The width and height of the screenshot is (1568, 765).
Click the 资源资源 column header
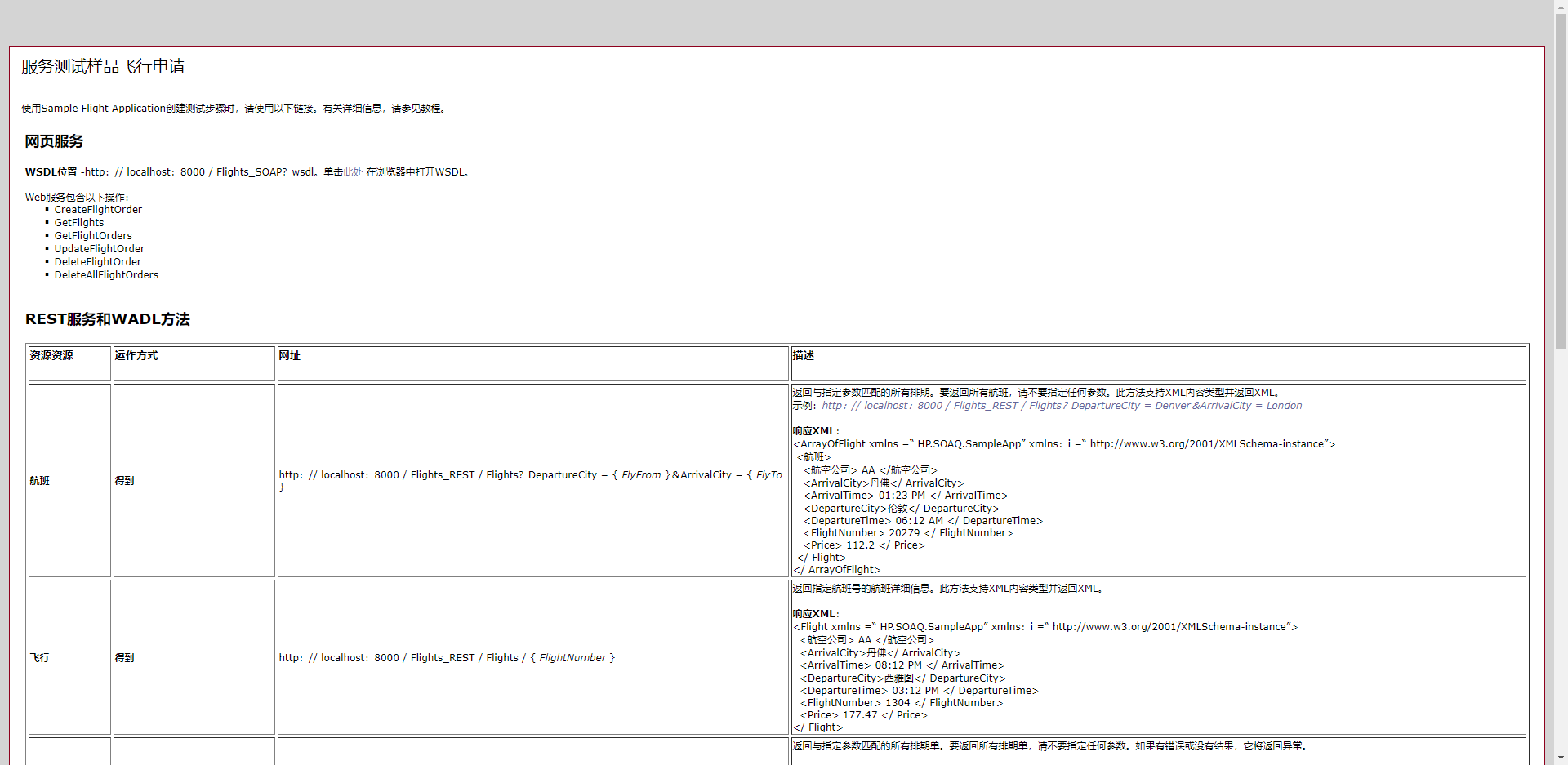pyautogui.click(x=50, y=355)
